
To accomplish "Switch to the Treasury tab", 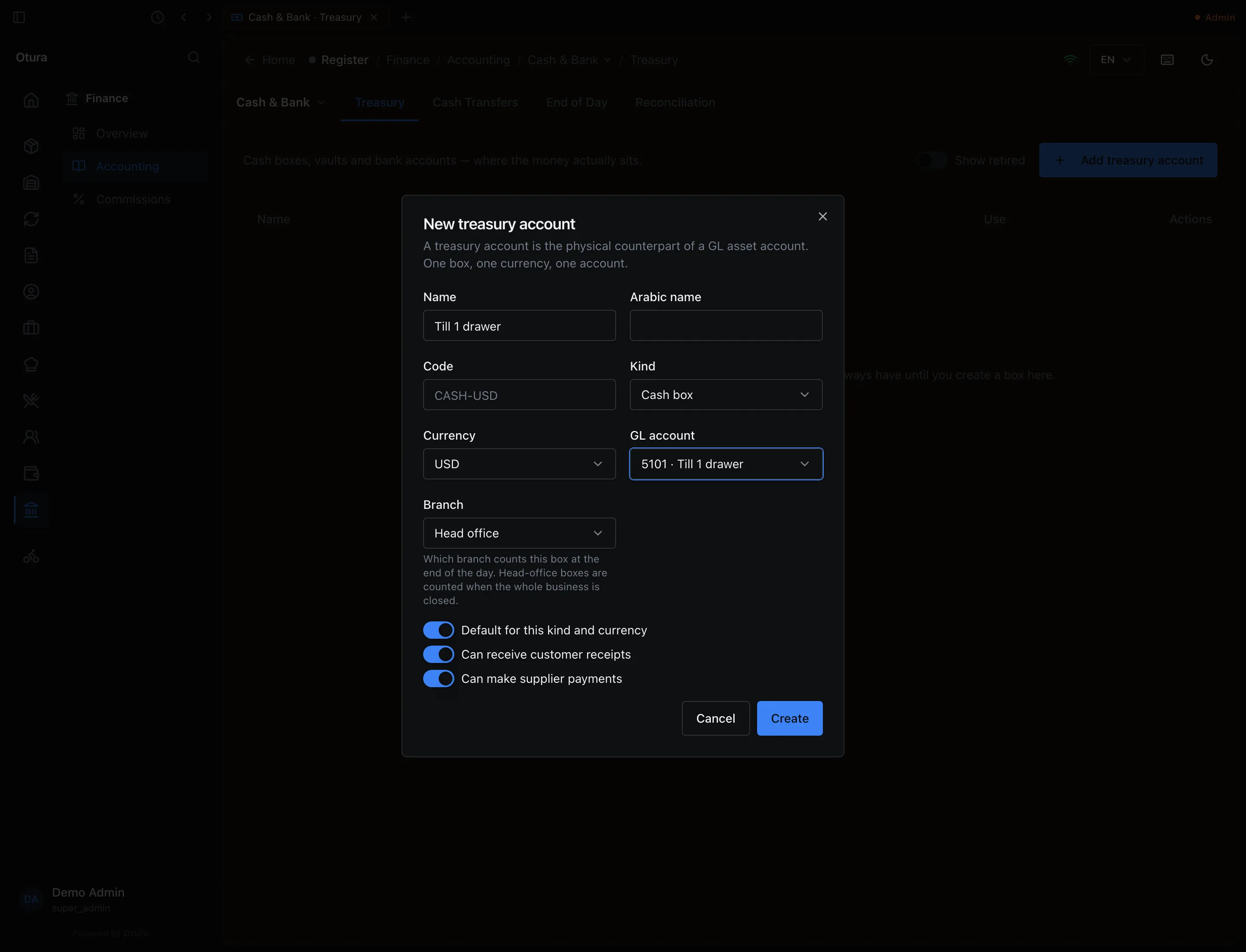I will (x=379, y=103).
